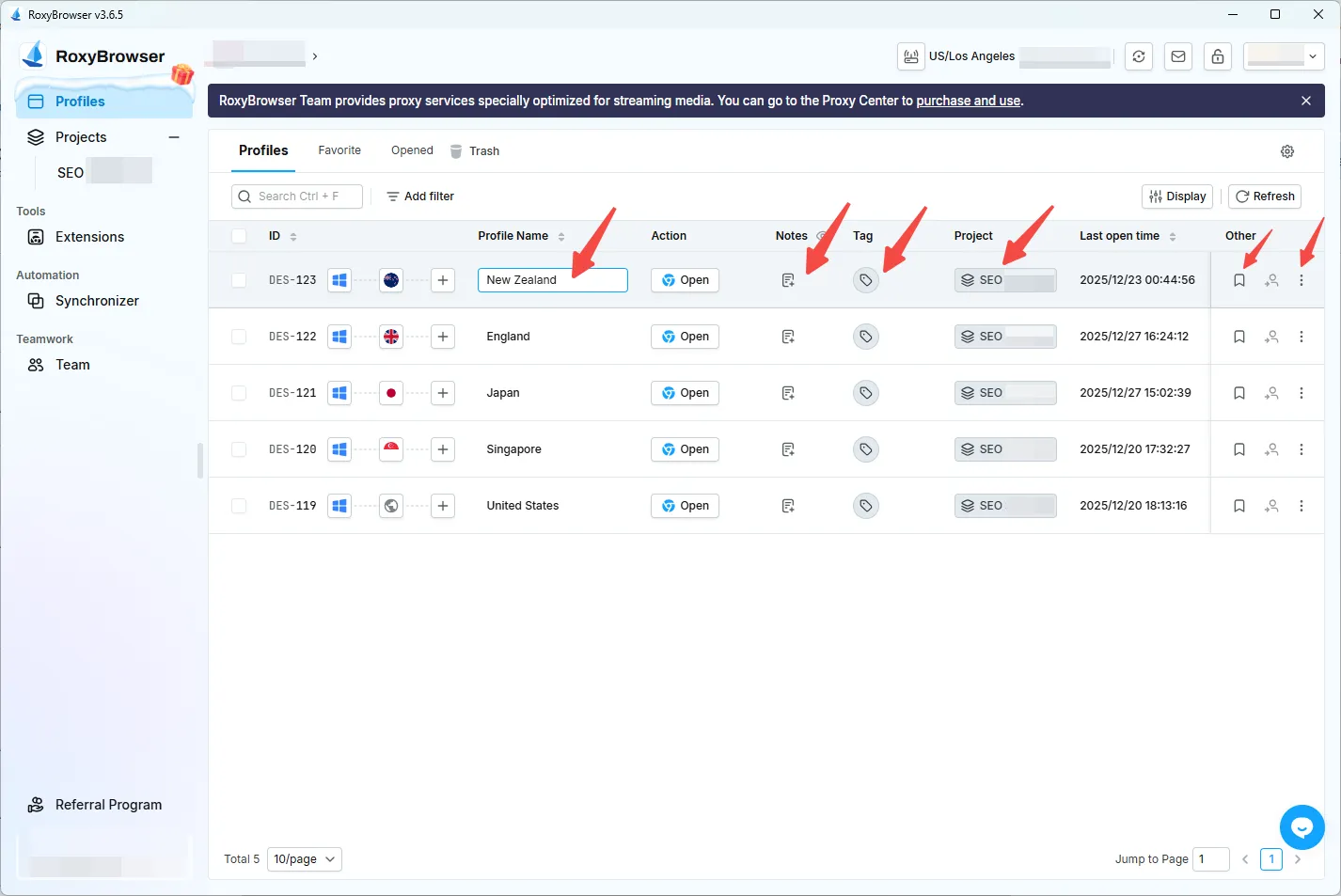Screen dimensions: 1341x896
Task: Tick the checkbox for DES-122 England
Action: (x=239, y=337)
